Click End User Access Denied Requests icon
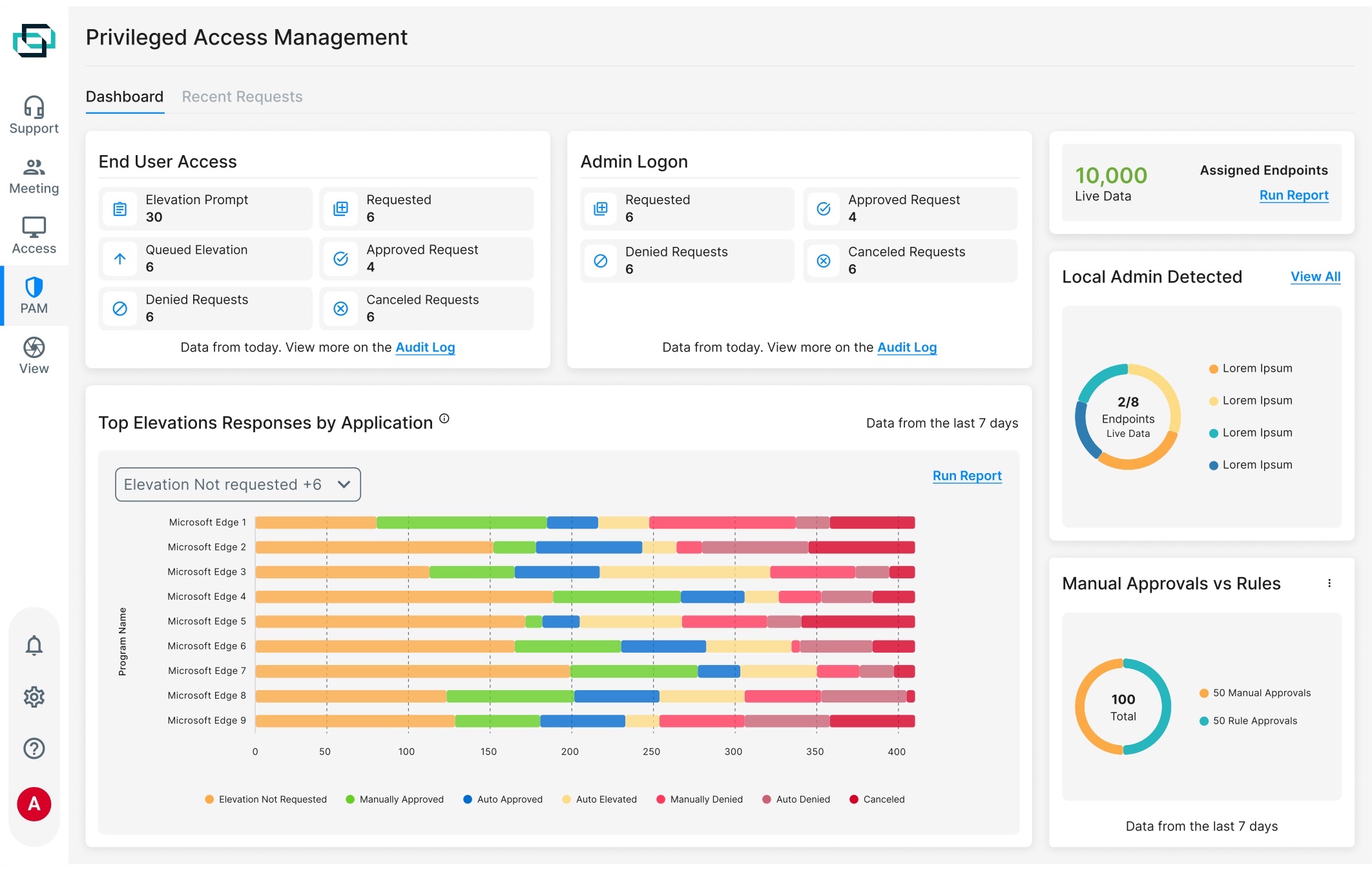The width and height of the screenshot is (1372, 875). tap(120, 308)
